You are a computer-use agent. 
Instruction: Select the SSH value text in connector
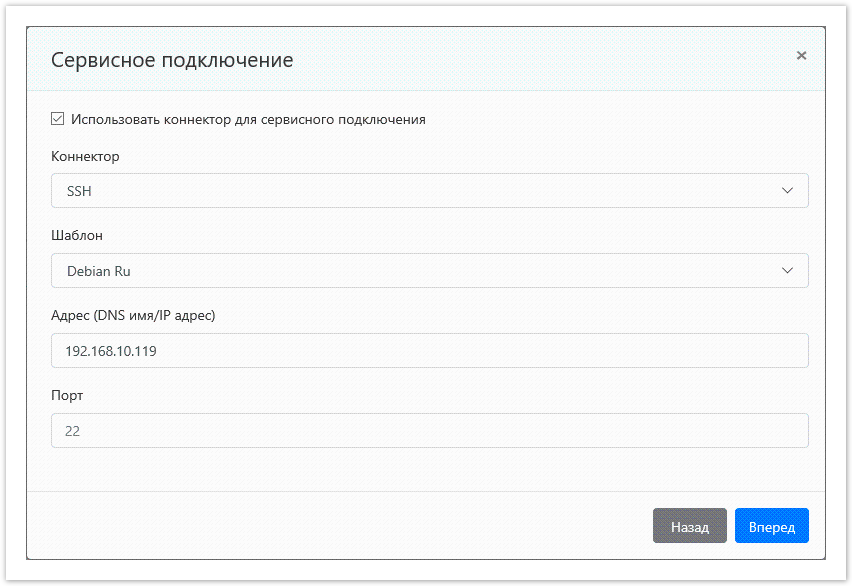tap(79, 191)
